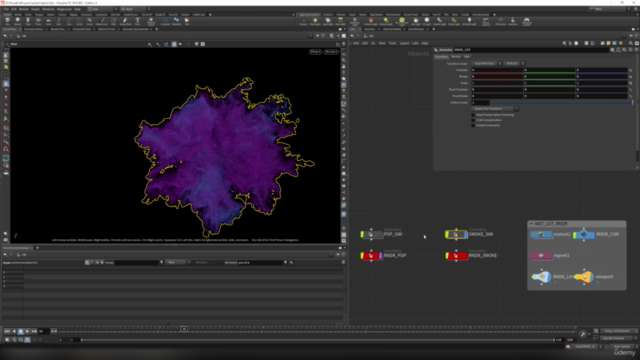Select the Font shelf tool
This screenshot has height=360, width=640.
pyautogui.click(x=138, y=21)
